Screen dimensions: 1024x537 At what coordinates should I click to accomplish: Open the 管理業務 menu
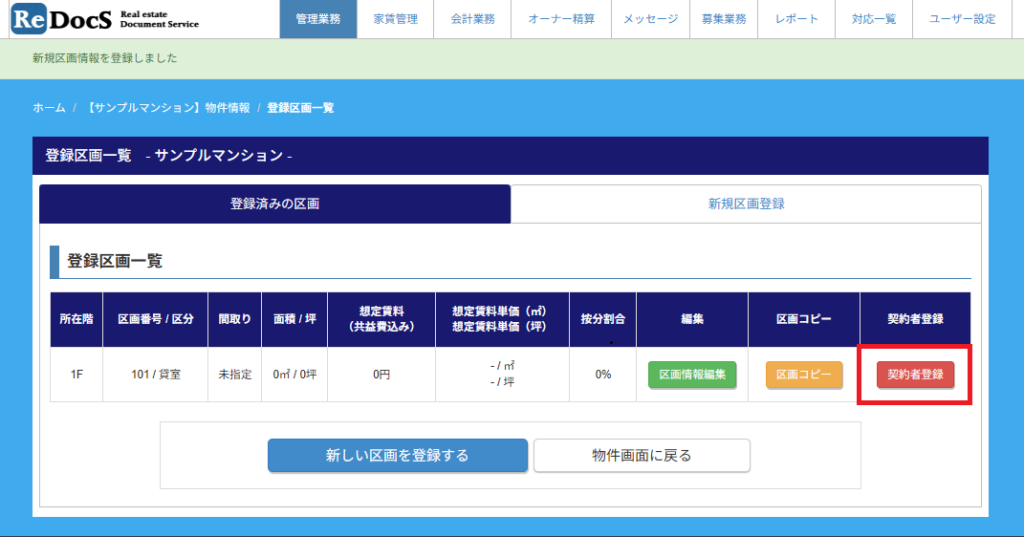pos(318,19)
